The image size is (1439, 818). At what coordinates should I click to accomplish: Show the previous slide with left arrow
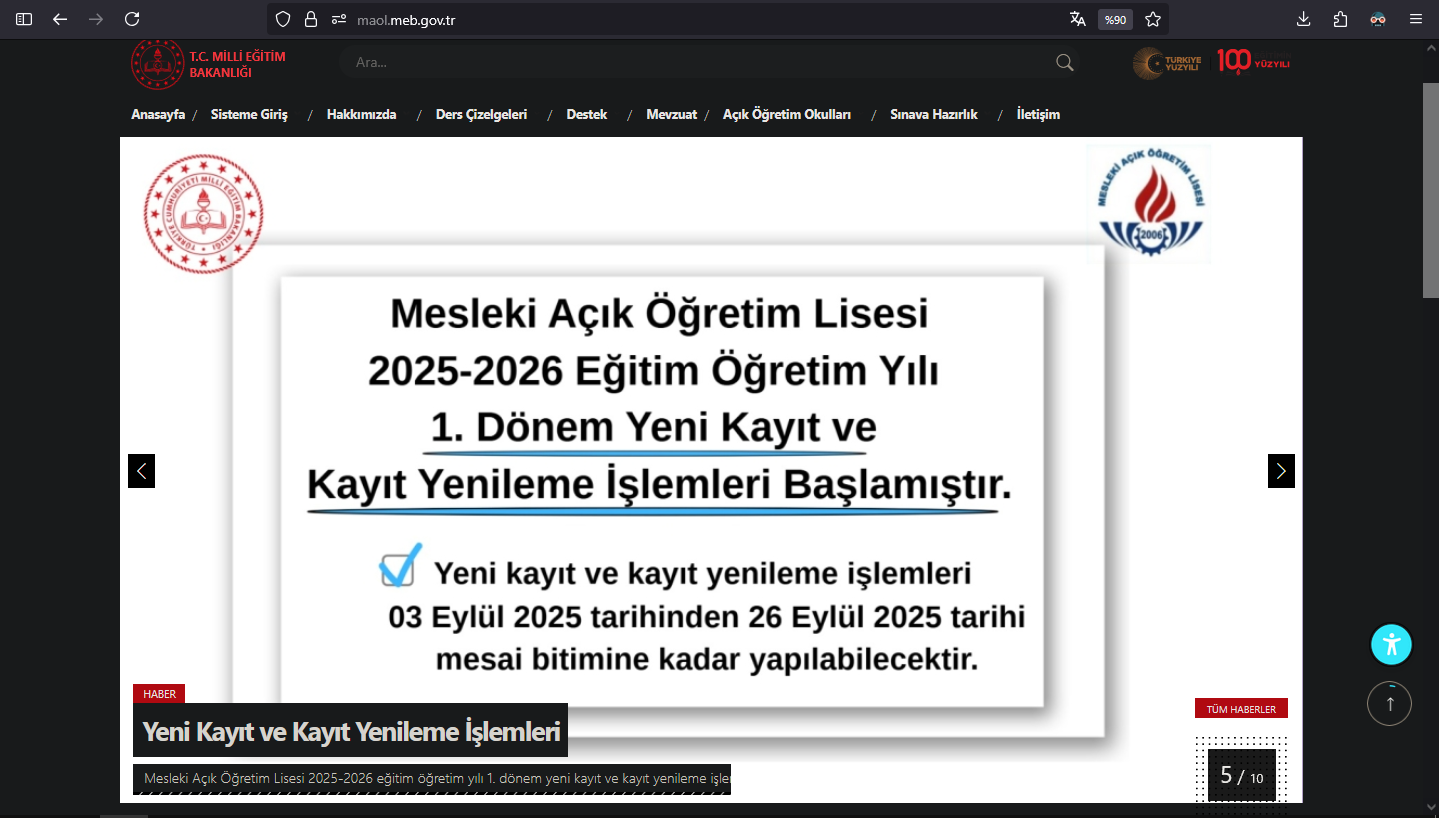[x=141, y=471]
